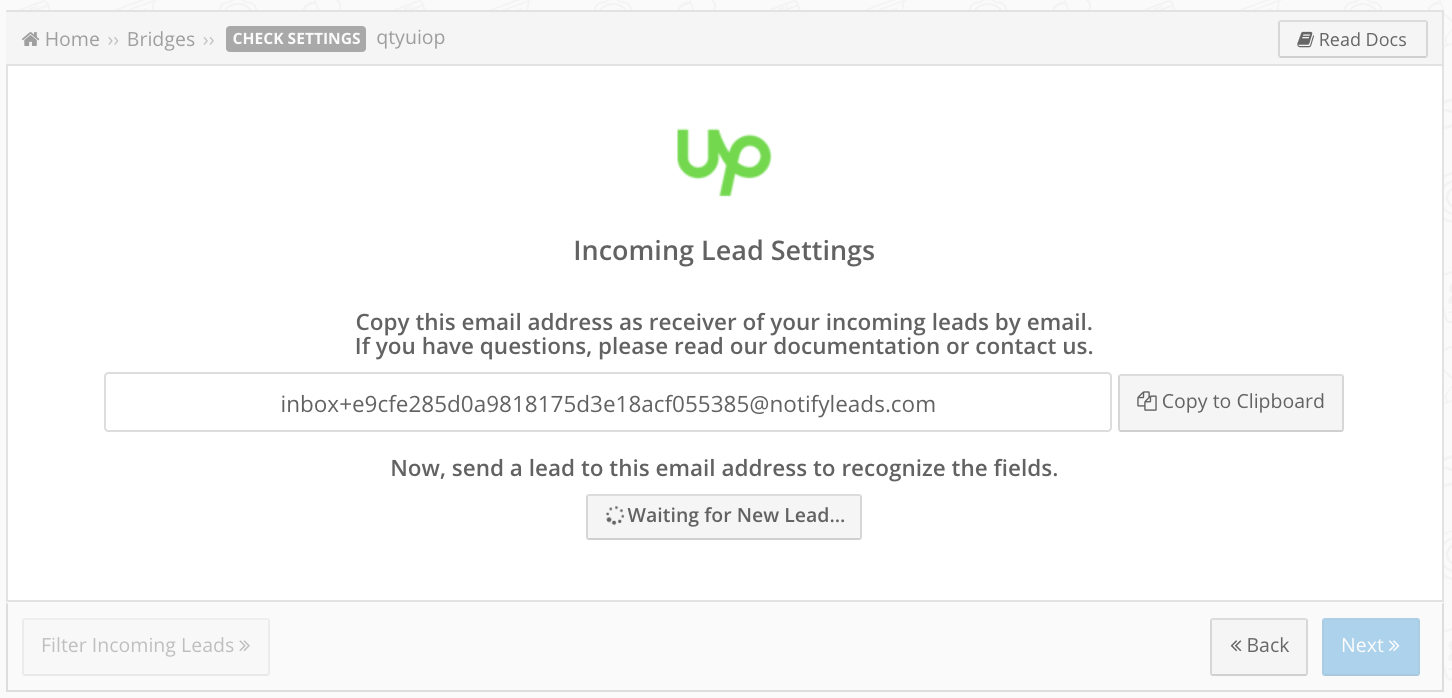Click the Copy to Clipboard text

1243,401
